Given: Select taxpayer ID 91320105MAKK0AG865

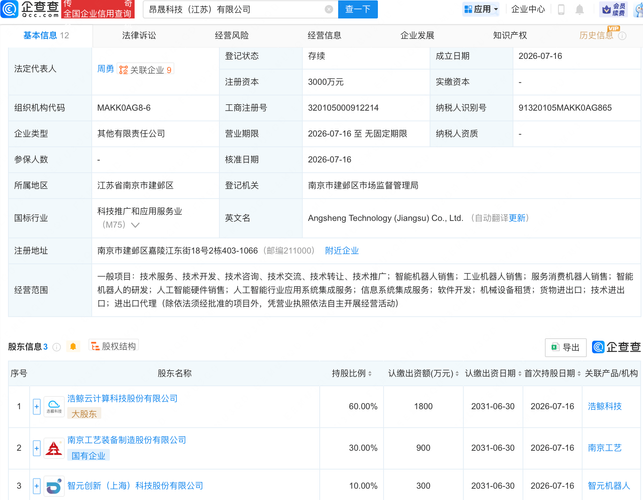Looking at the screenshot, I should tap(565, 108).
